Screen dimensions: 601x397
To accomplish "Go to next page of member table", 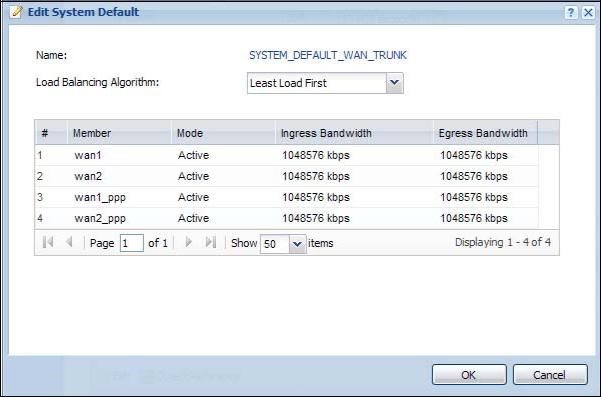I will tap(189, 242).
